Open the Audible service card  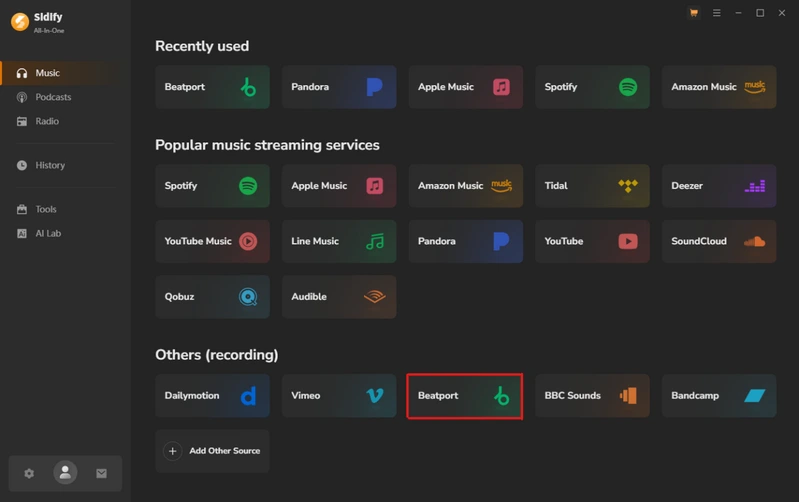tap(339, 297)
